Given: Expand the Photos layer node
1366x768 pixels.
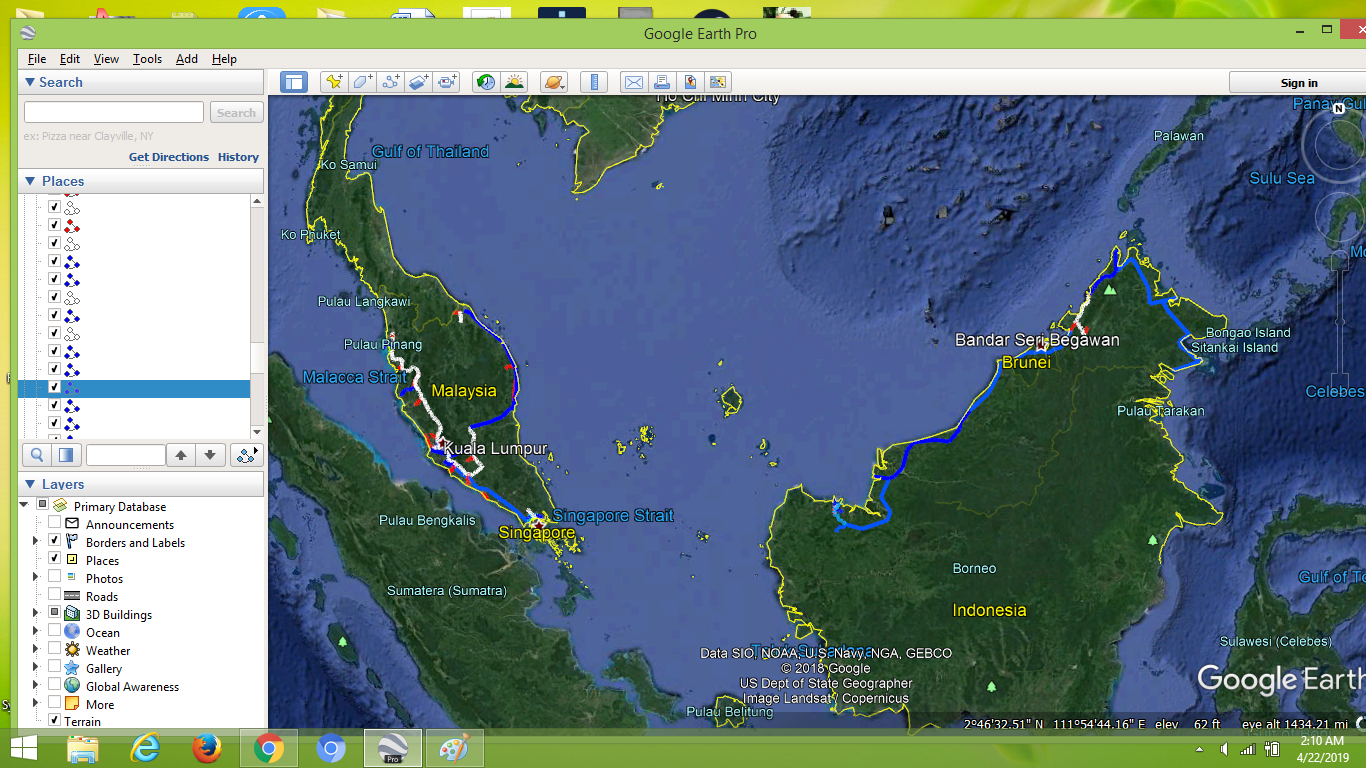Looking at the screenshot, I should [x=36, y=577].
